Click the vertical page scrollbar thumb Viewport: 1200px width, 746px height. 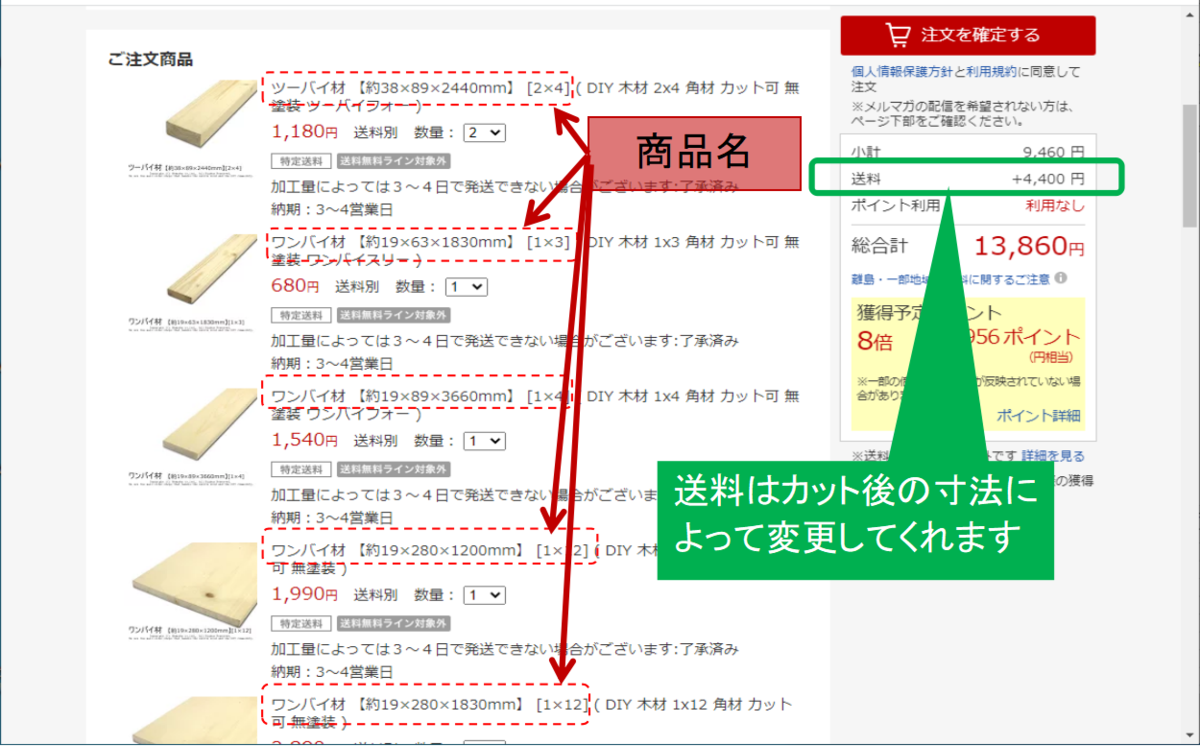coord(1190,165)
